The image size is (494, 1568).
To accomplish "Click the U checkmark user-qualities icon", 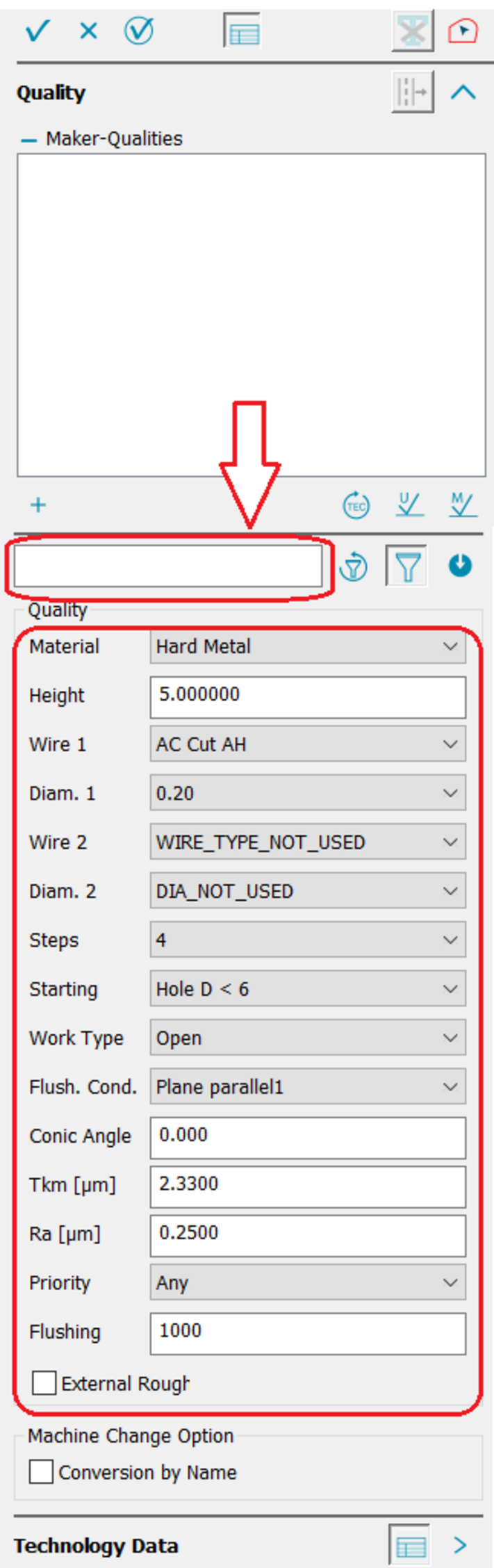I will point(409,505).
